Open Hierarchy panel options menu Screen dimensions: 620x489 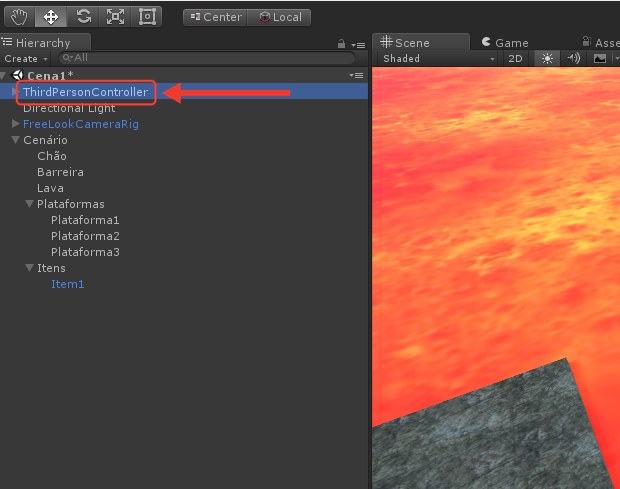click(x=358, y=45)
